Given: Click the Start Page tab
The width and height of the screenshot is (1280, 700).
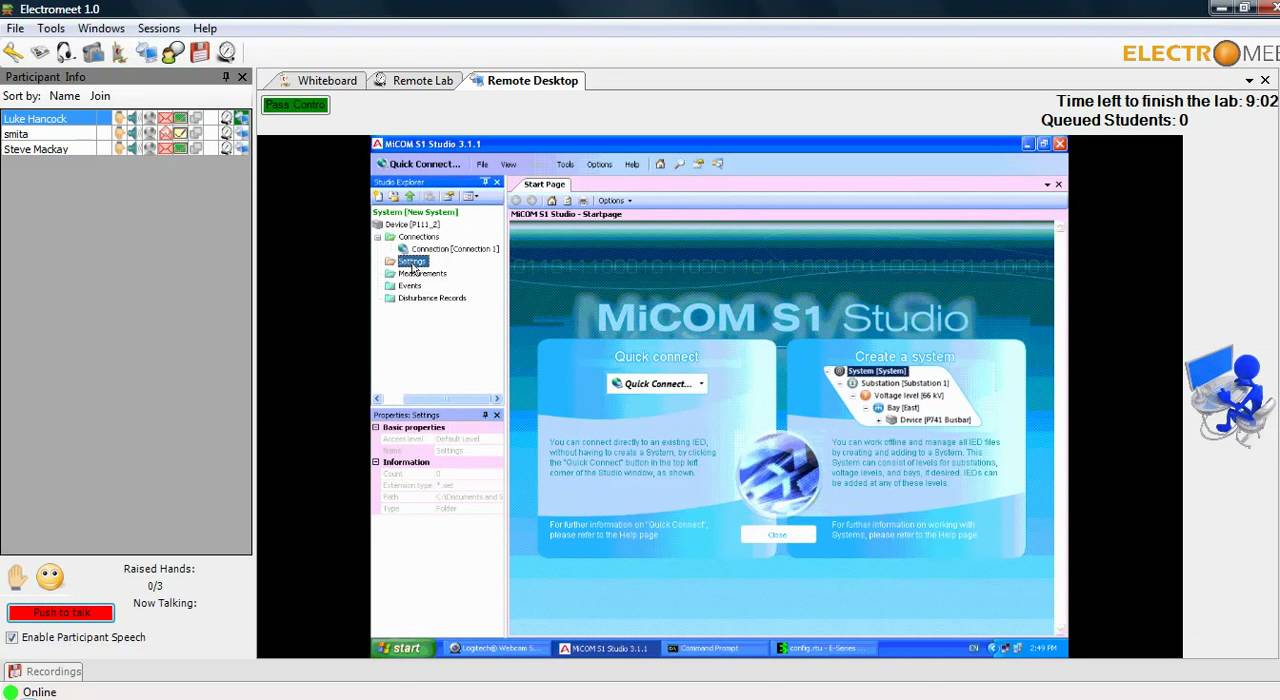Looking at the screenshot, I should pyautogui.click(x=545, y=184).
